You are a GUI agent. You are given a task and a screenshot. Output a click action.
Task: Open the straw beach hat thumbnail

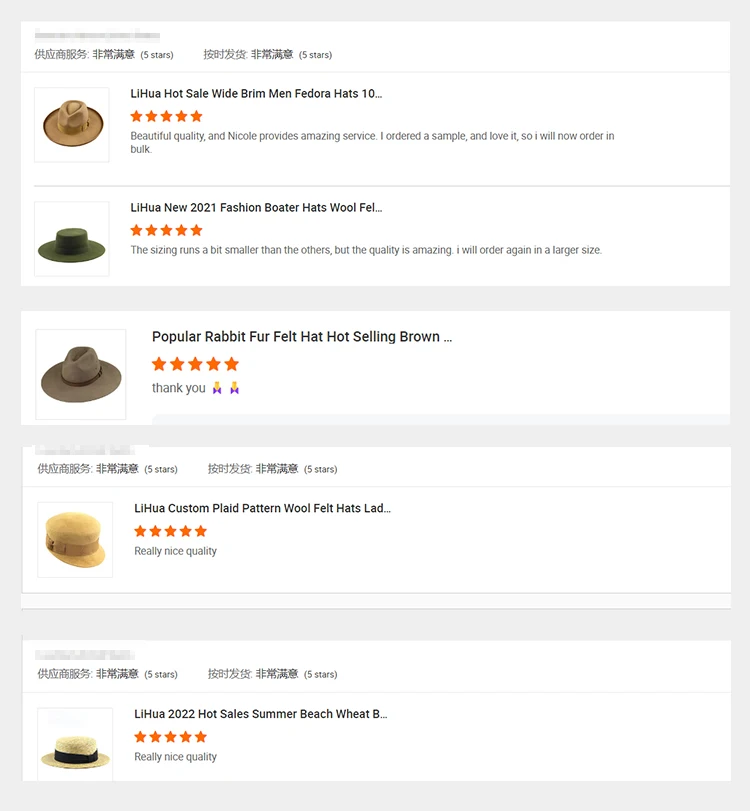(75, 745)
